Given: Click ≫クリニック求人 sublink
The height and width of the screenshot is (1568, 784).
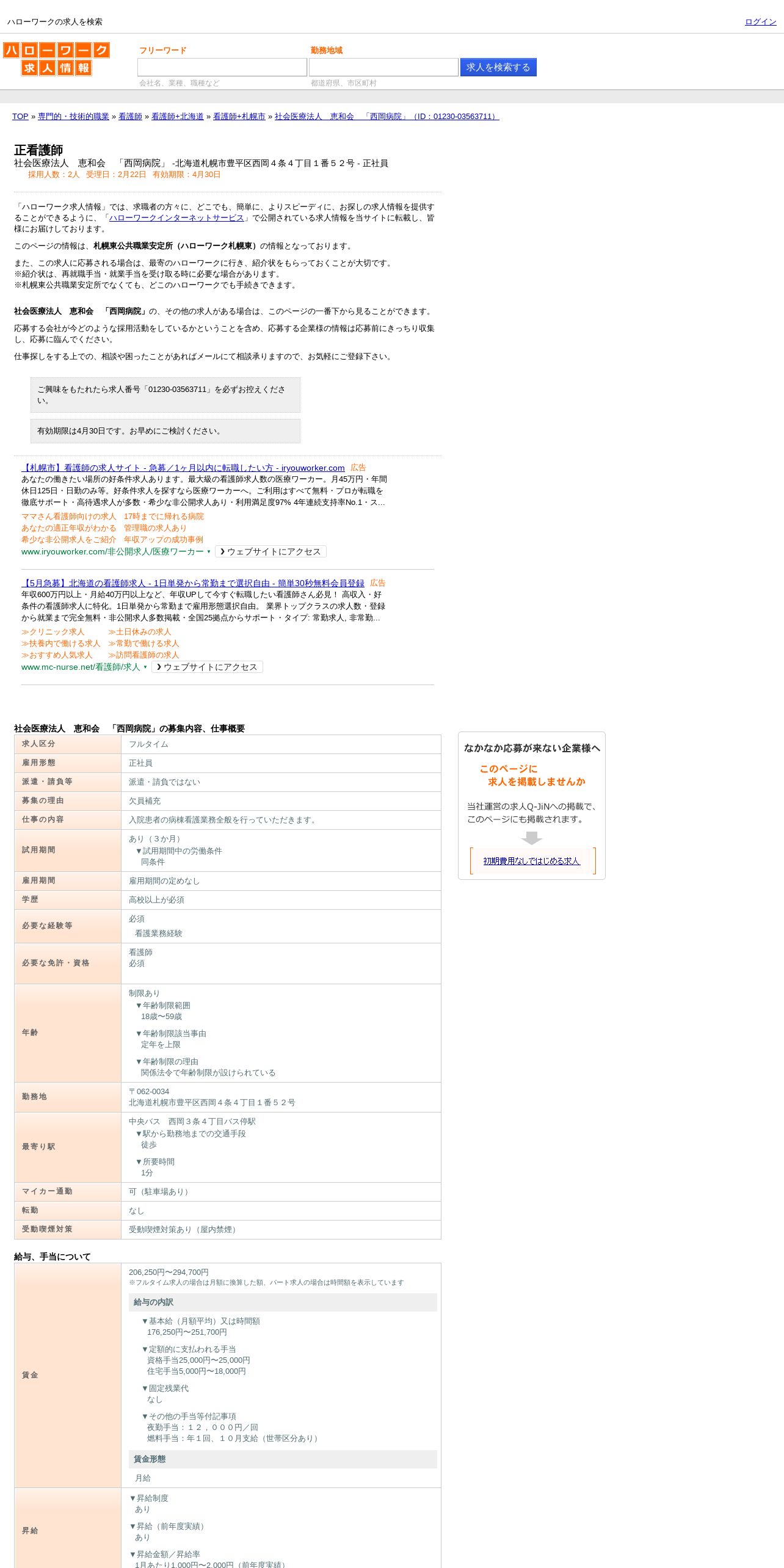Looking at the screenshot, I should 53,632.
